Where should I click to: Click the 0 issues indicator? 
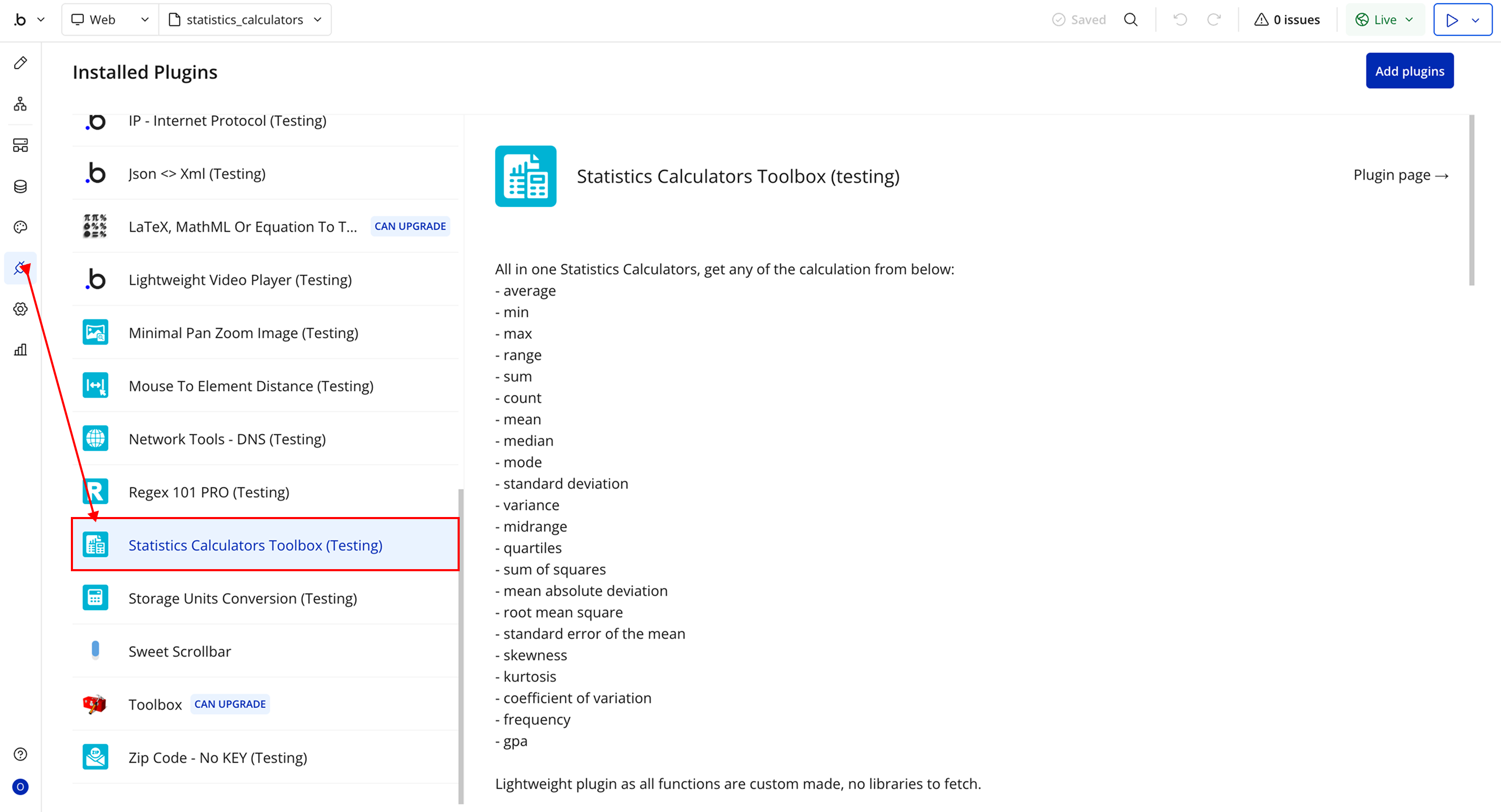1287,20
